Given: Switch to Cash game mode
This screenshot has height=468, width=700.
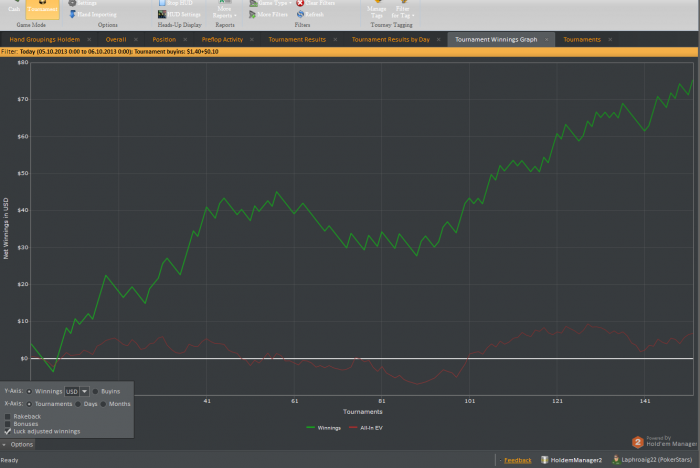Looking at the screenshot, I should coord(14,8).
